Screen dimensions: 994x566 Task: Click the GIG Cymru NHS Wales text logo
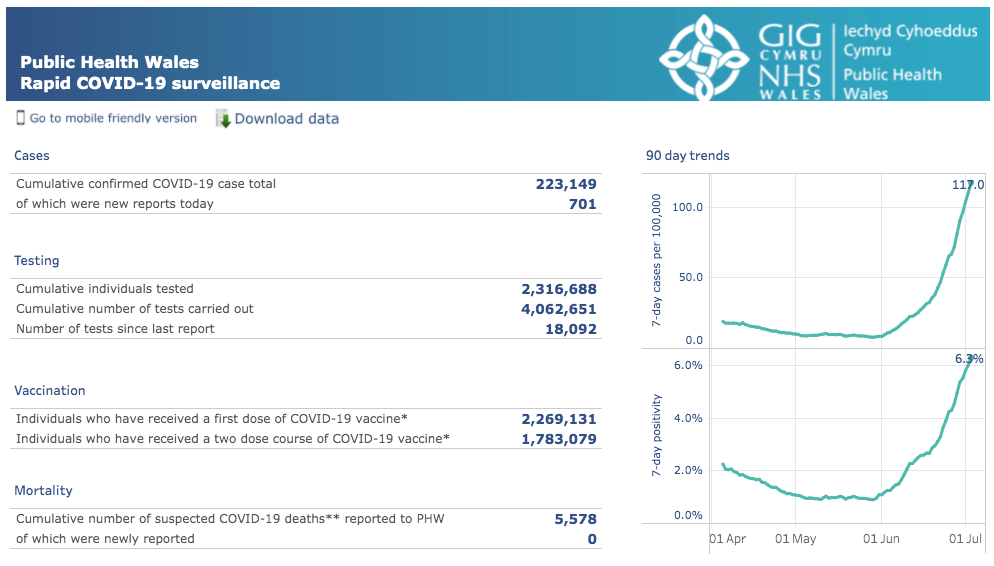click(x=790, y=61)
